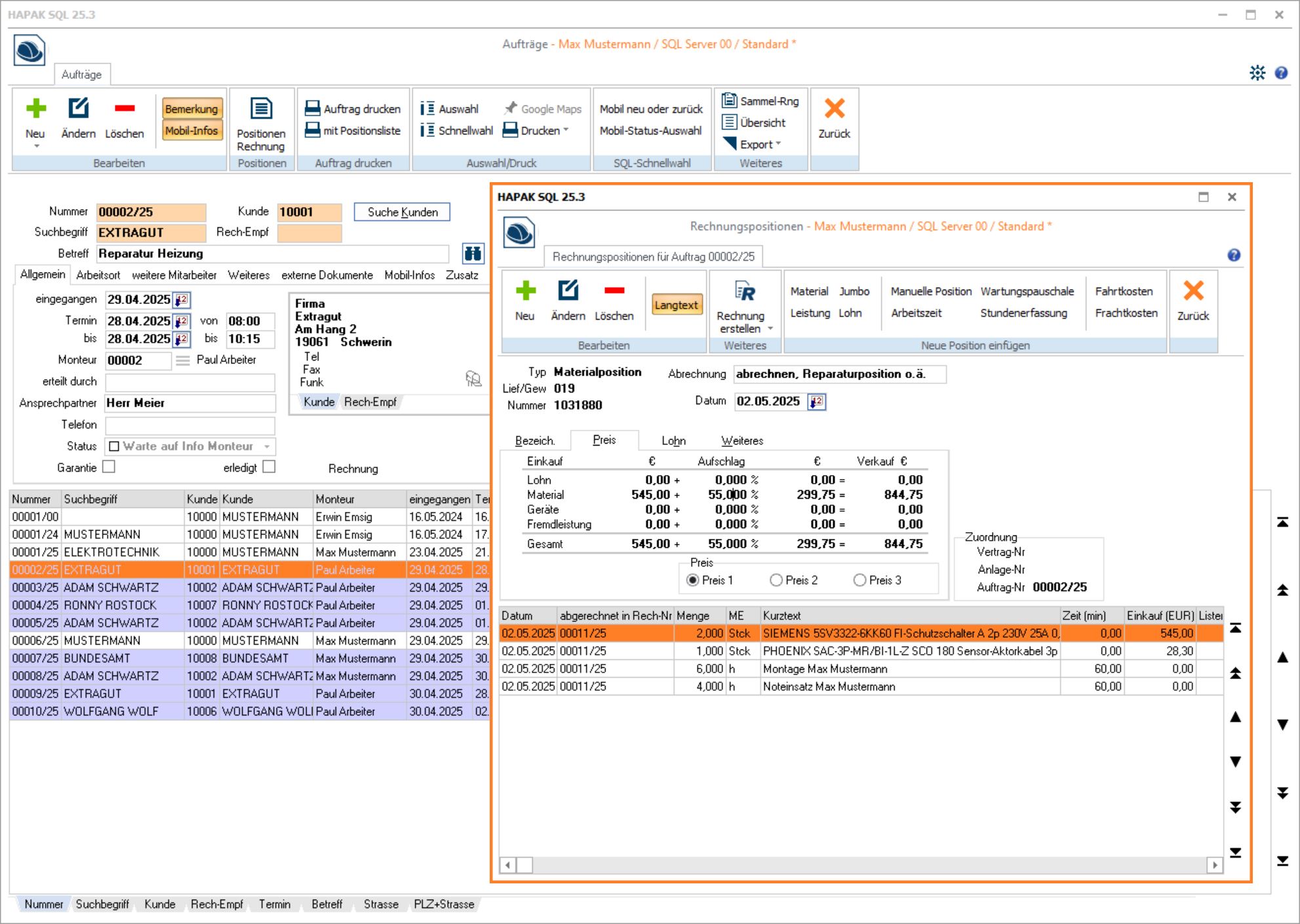Screen dimensions: 1300x924
Task: Select the Preis 2 radio button
Action: click(776, 581)
